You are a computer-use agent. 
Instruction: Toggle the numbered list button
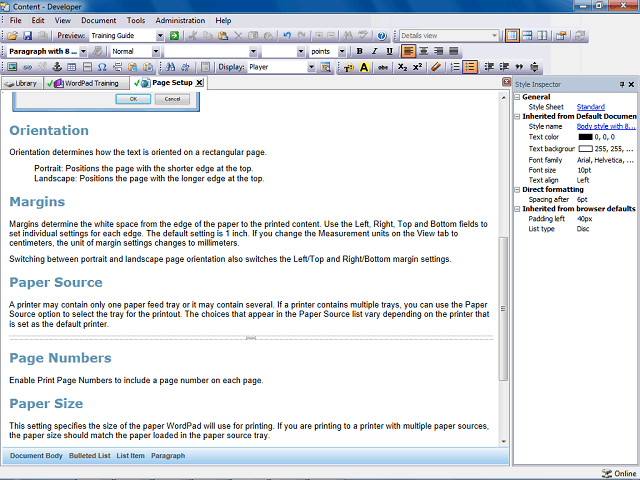pos(455,67)
